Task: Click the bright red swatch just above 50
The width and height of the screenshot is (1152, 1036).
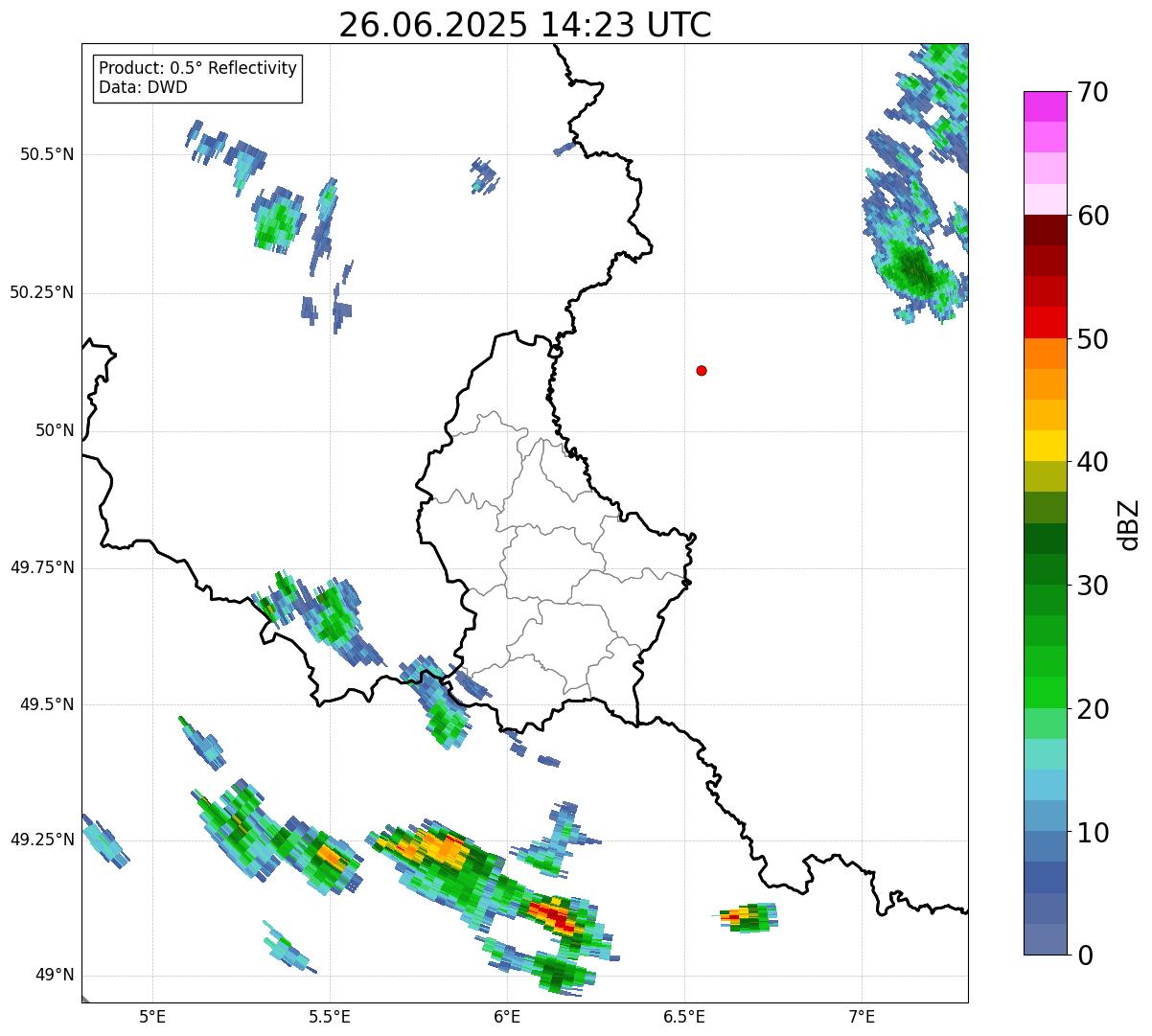Action: tap(1046, 322)
